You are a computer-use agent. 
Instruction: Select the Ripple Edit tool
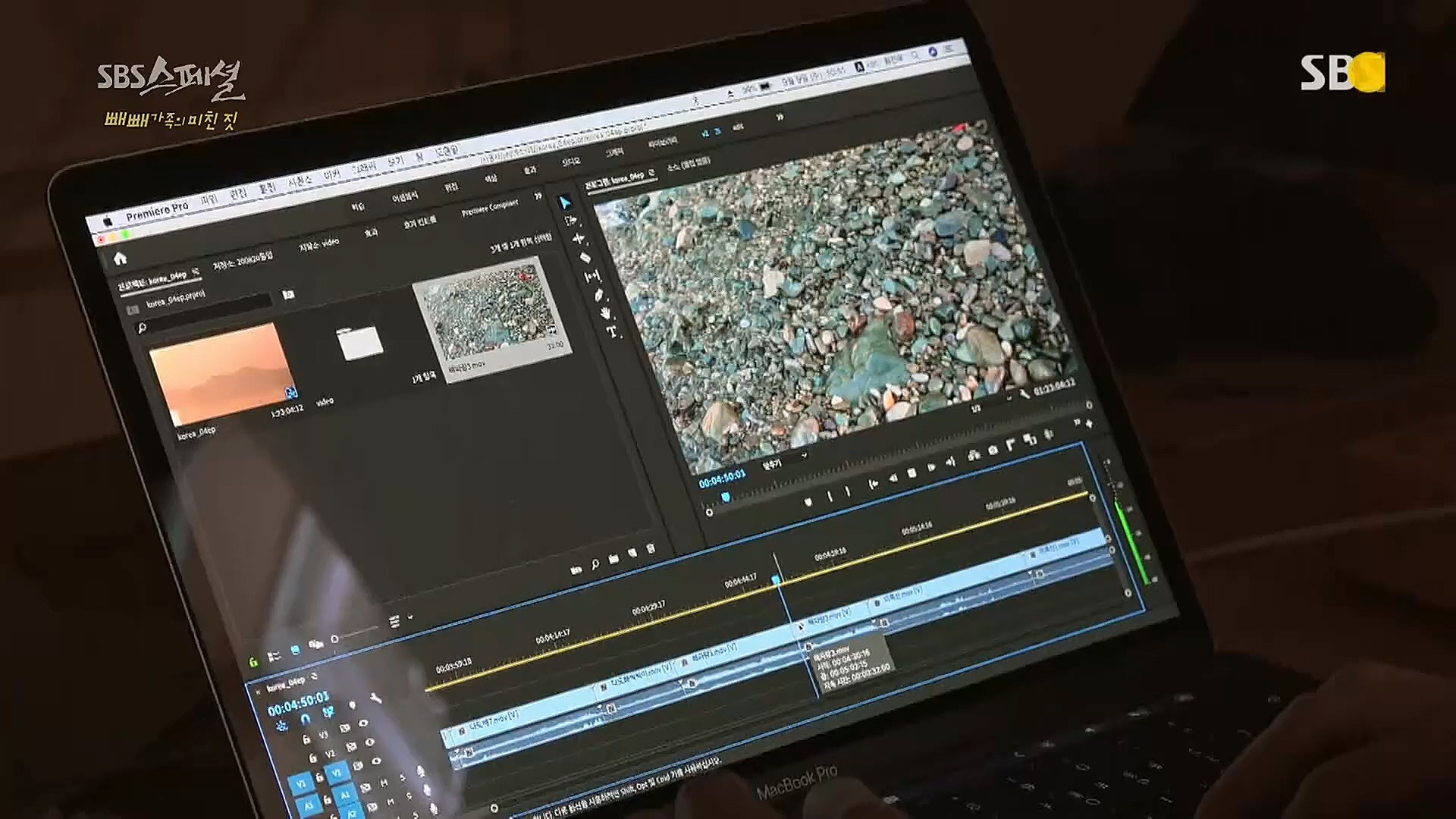coord(579,239)
